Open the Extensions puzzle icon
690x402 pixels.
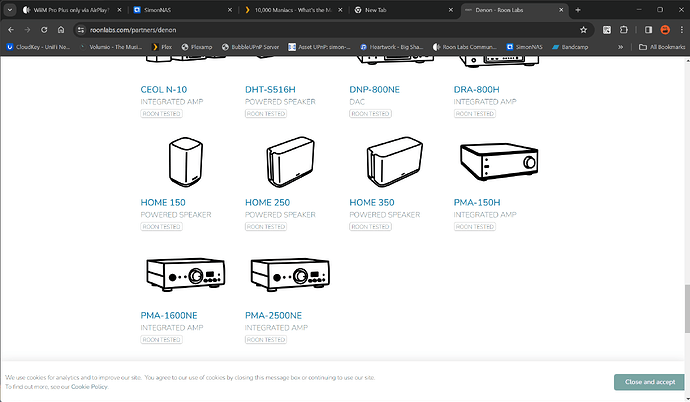click(x=624, y=30)
